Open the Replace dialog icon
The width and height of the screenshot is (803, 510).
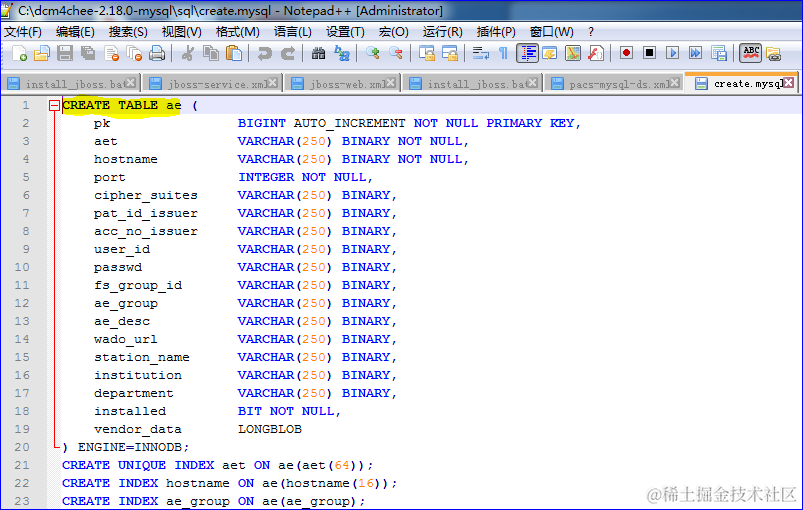coord(342,53)
